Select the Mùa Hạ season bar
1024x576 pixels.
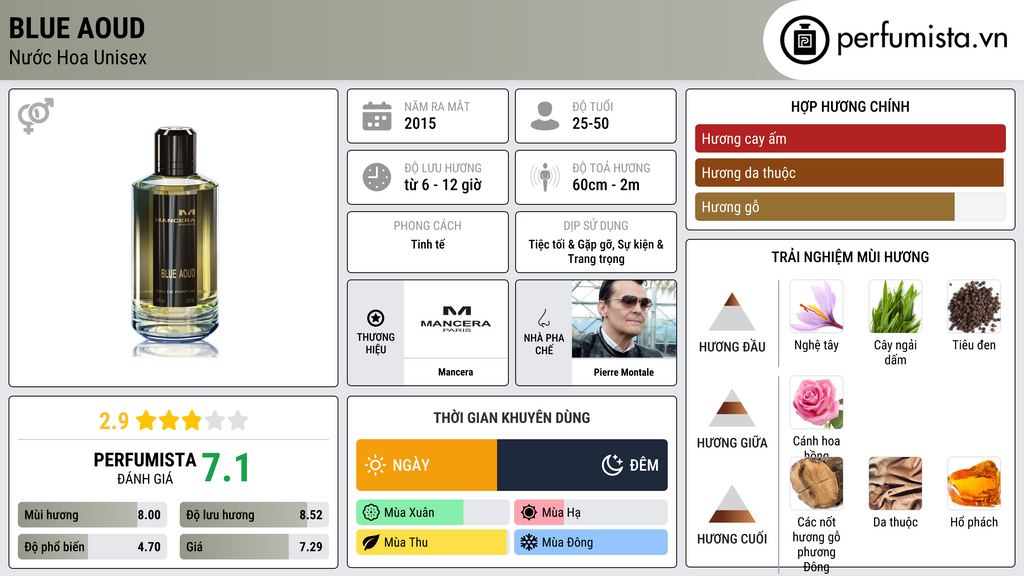coord(590,513)
